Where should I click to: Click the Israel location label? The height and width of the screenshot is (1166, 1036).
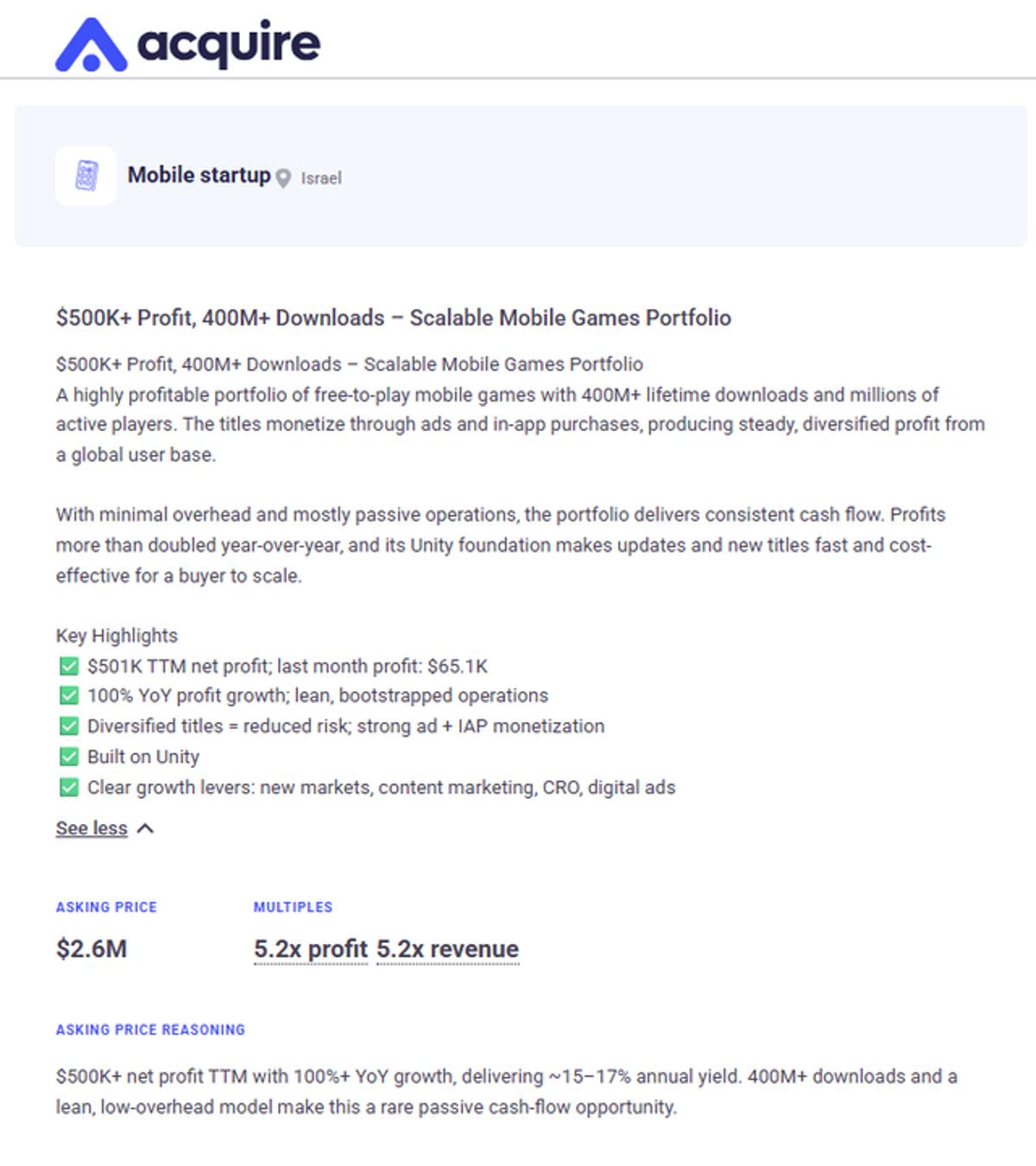coord(321,178)
